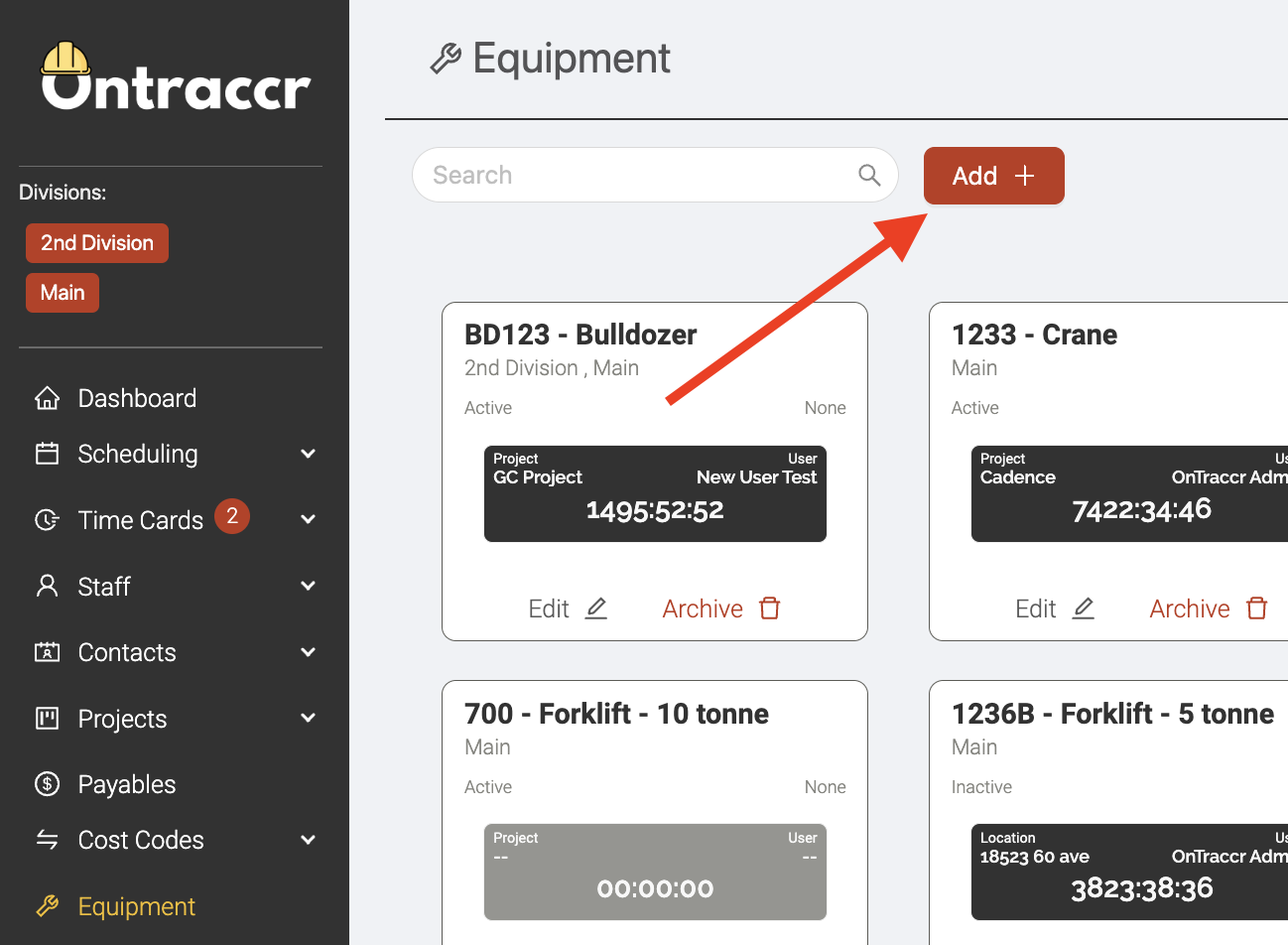The image size is (1288, 945).
Task: Click the trash icon on Bulldozer card
Action: pyautogui.click(x=770, y=608)
